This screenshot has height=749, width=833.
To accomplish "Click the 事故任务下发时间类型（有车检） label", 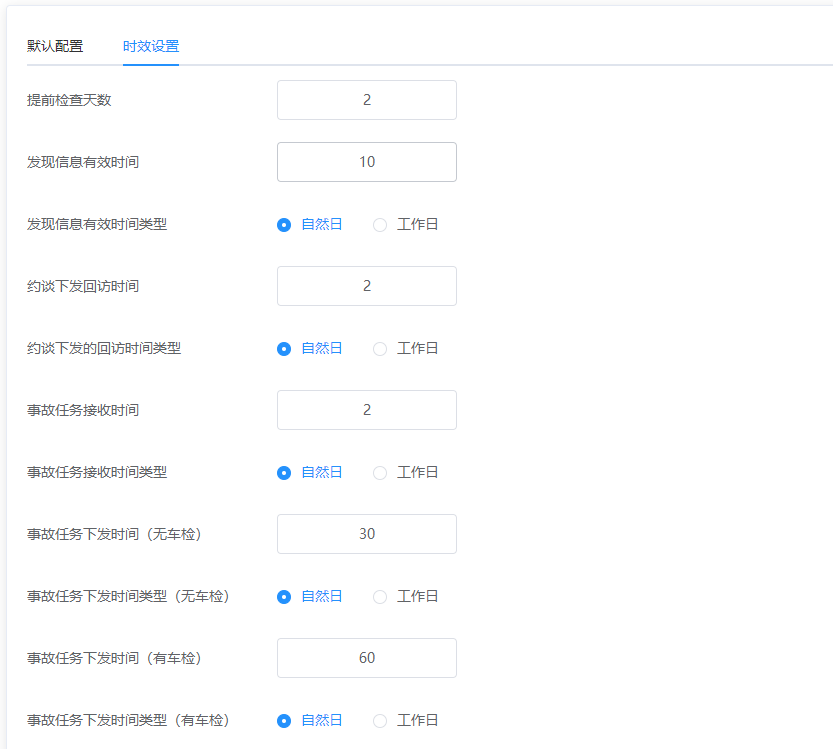I will pos(129,720).
